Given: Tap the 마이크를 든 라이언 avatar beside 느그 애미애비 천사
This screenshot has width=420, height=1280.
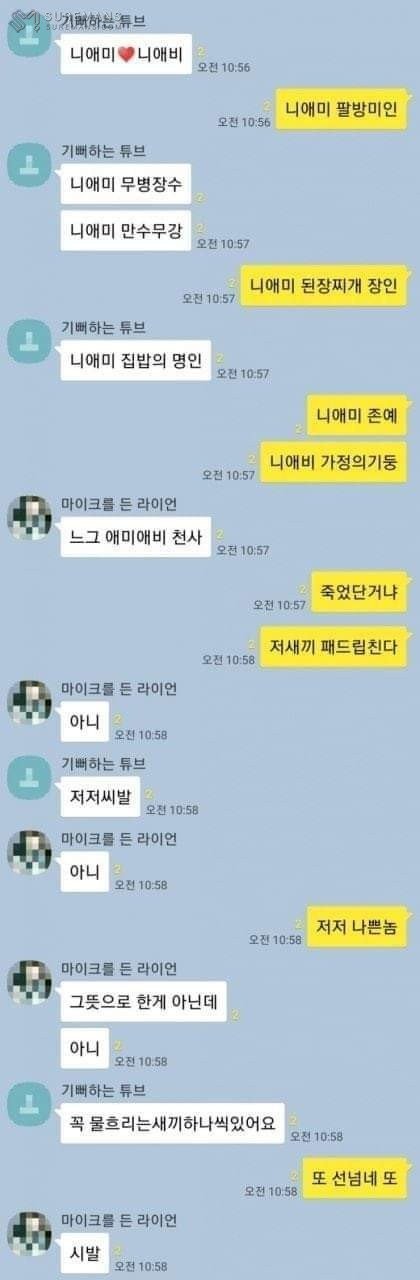Looking at the screenshot, I should click(x=29, y=516).
